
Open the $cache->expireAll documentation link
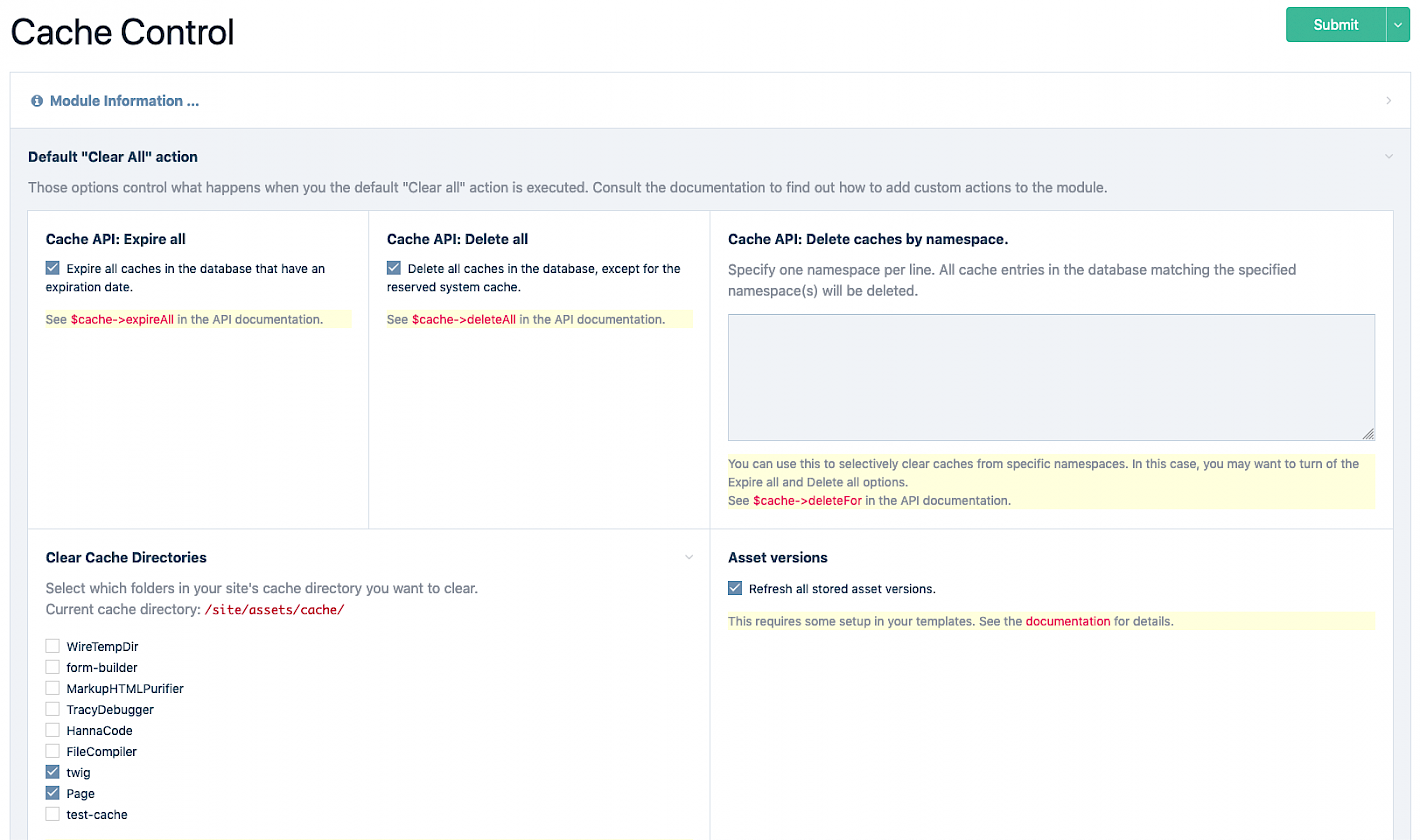tap(122, 320)
